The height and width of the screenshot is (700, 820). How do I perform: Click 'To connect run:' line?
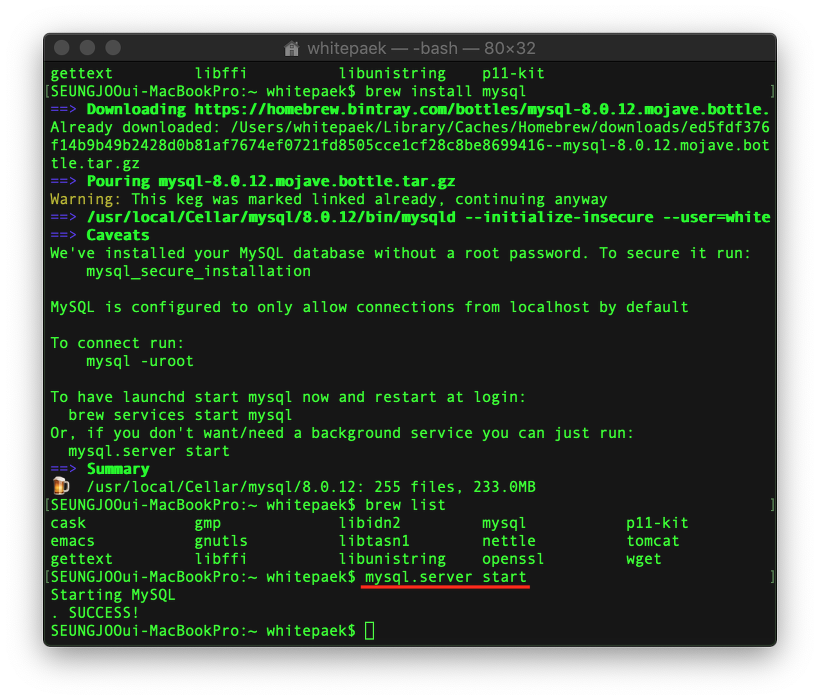(x=117, y=343)
